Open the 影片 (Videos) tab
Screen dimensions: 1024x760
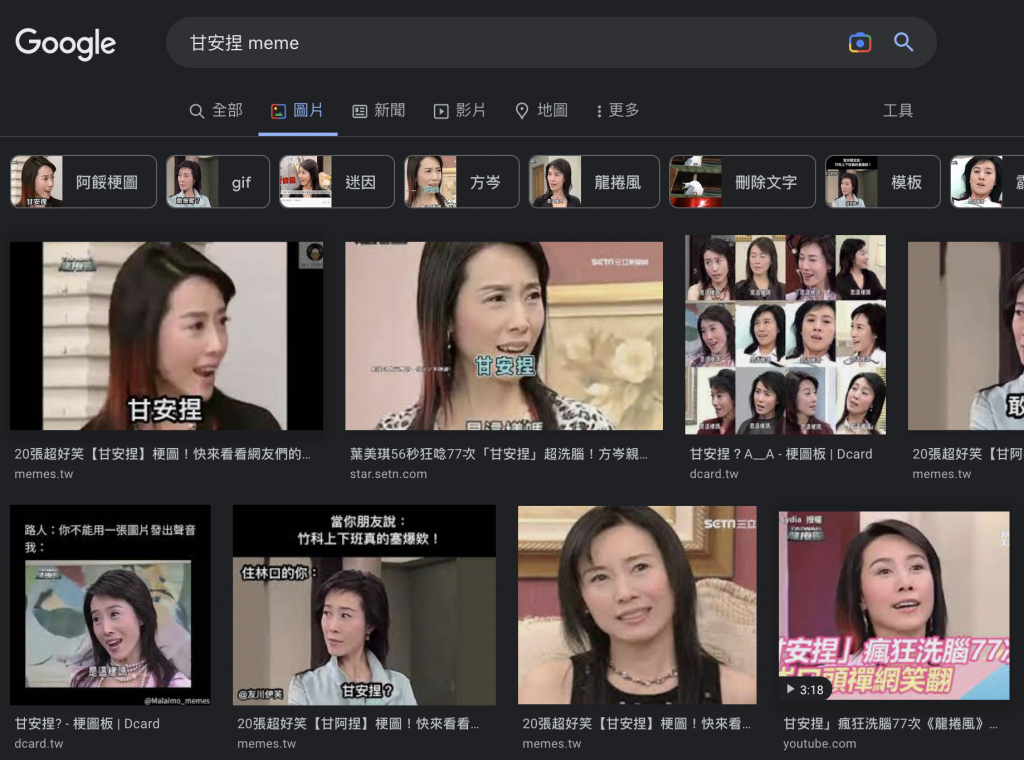[x=459, y=110]
